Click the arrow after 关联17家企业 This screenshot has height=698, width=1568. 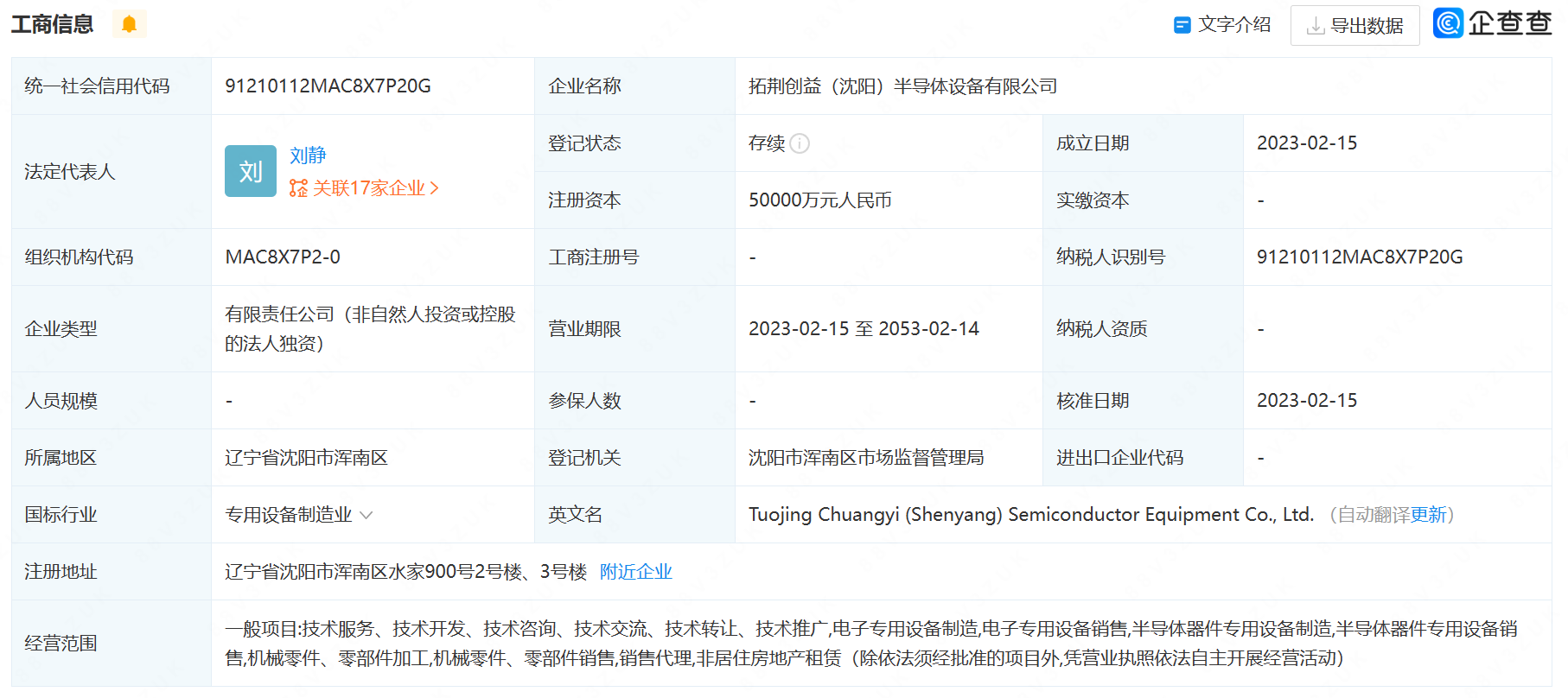pyautogui.click(x=434, y=188)
